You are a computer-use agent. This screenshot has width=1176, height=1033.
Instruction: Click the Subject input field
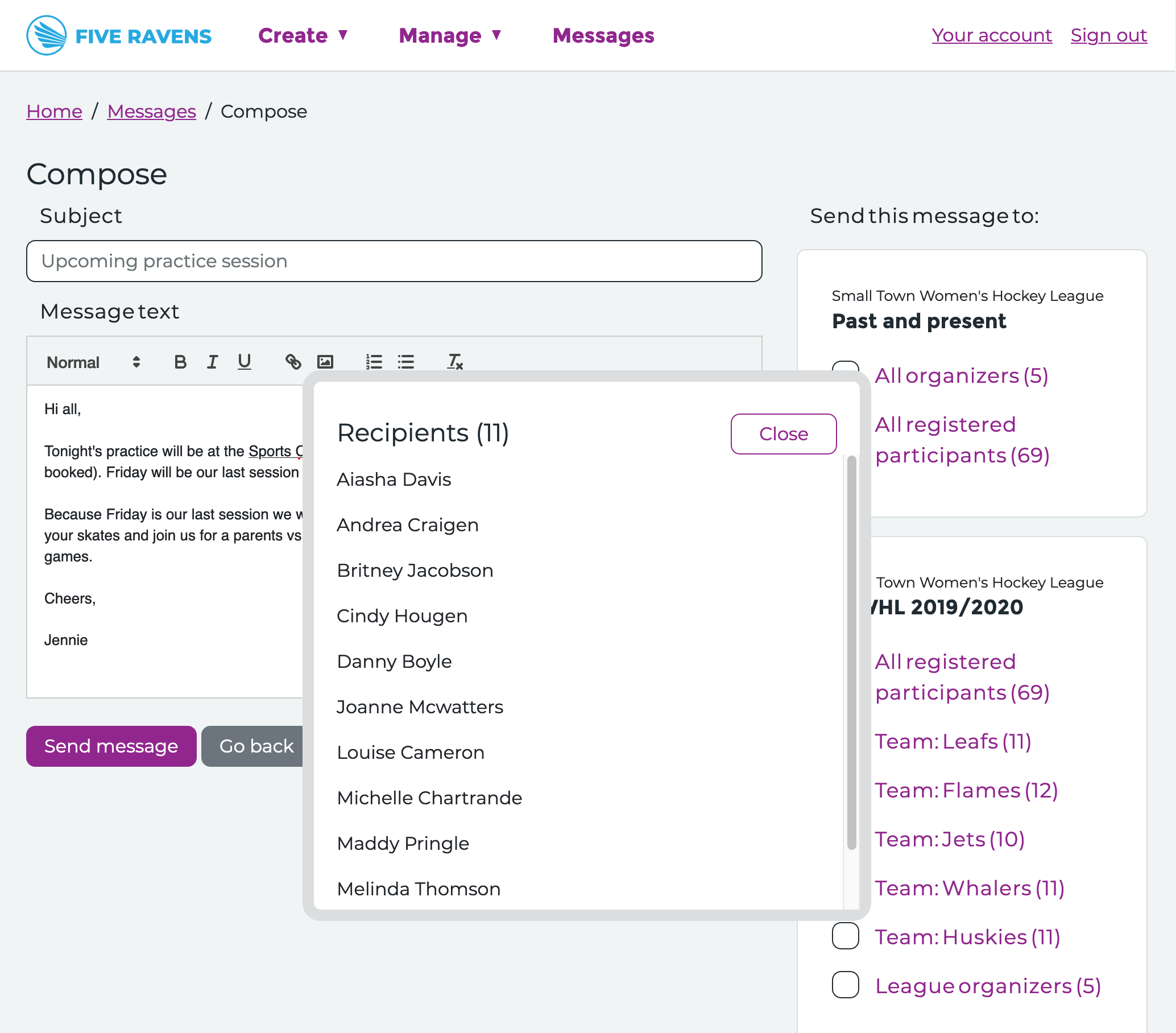coord(394,261)
